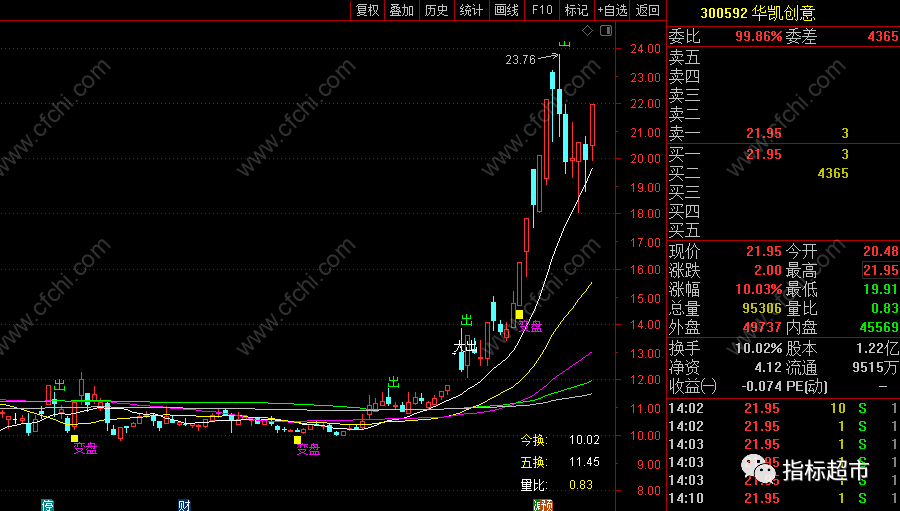Open the 复权 (price adjustment) menu
900x511 pixels.
pos(367,10)
